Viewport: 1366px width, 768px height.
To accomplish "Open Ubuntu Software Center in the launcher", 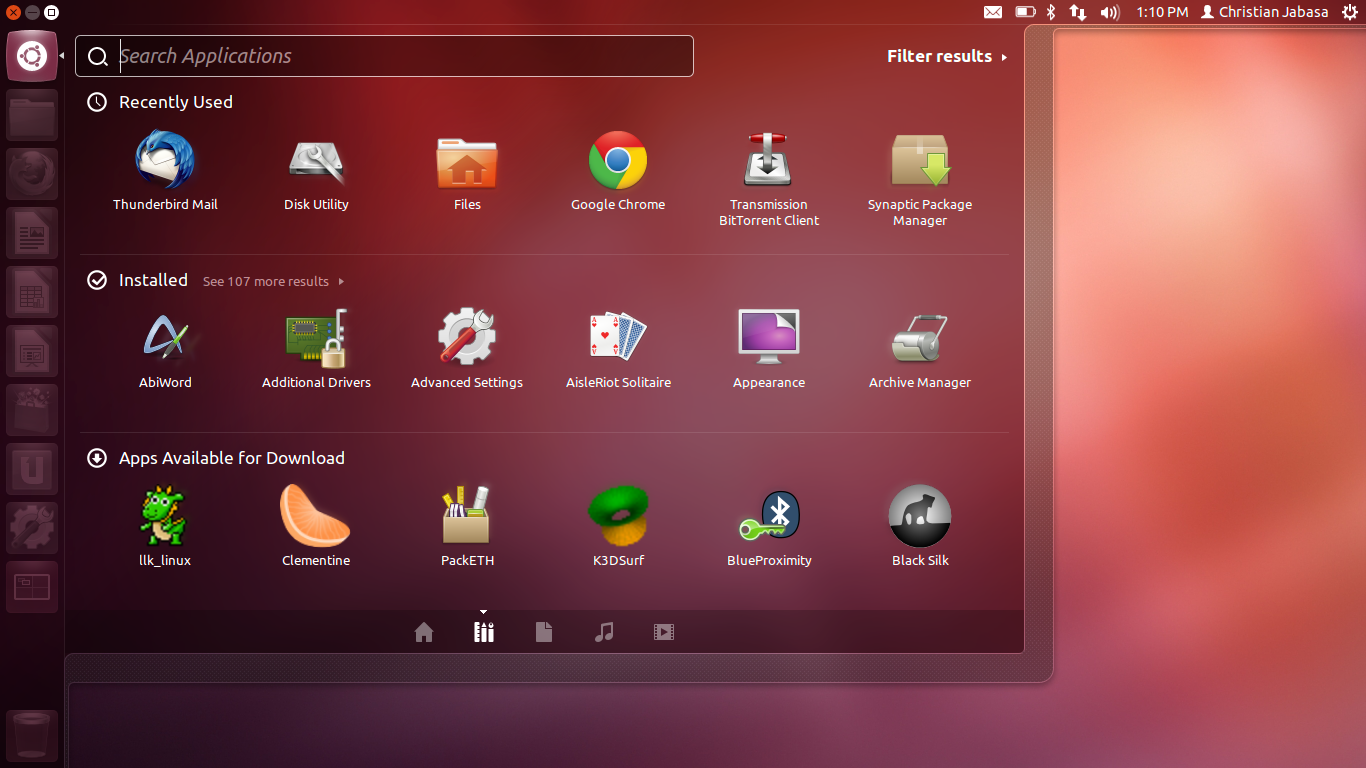I will 32,410.
